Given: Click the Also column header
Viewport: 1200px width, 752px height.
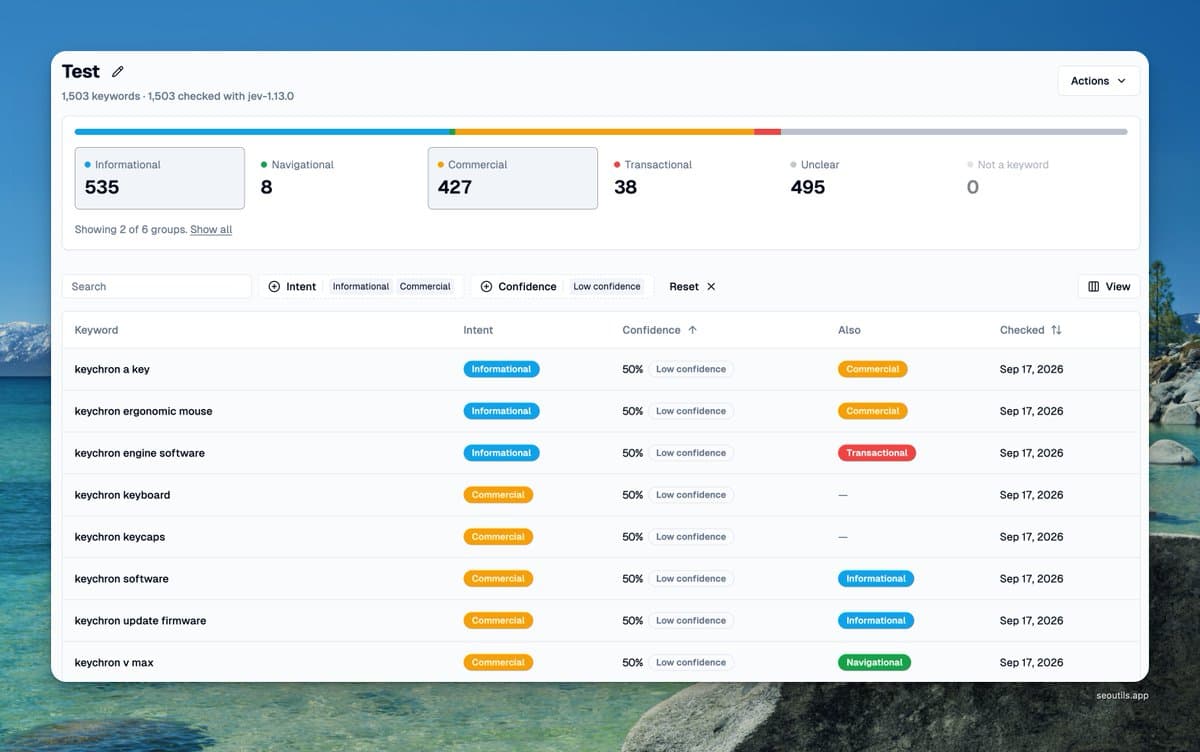Looking at the screenshot, I should 849,330.
